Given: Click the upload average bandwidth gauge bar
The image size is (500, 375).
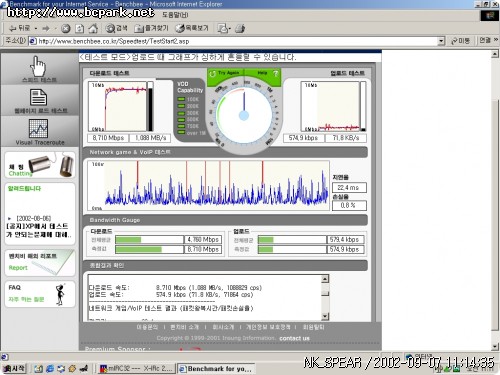Looking at the screenshot, I should click(292, 240).
